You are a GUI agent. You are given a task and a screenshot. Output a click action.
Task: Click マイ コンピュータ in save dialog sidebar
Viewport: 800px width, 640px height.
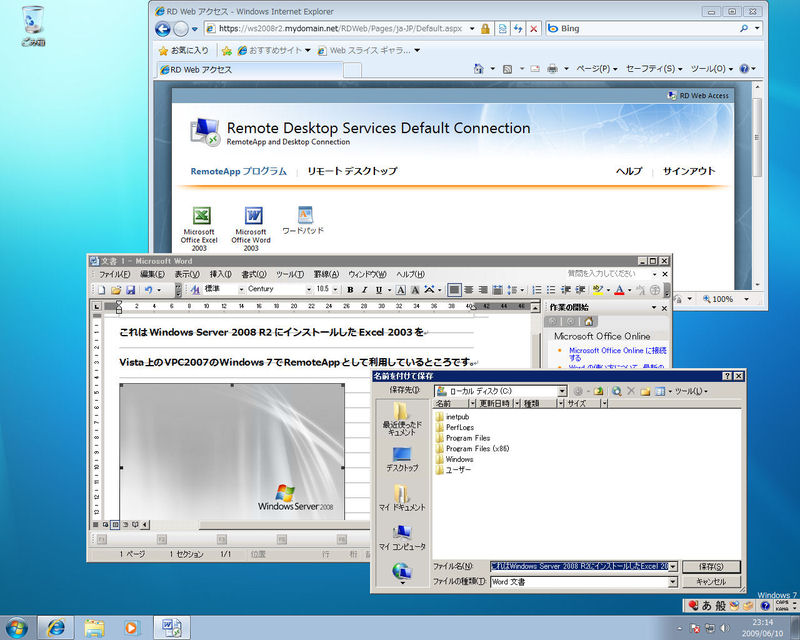pos(402,537)
